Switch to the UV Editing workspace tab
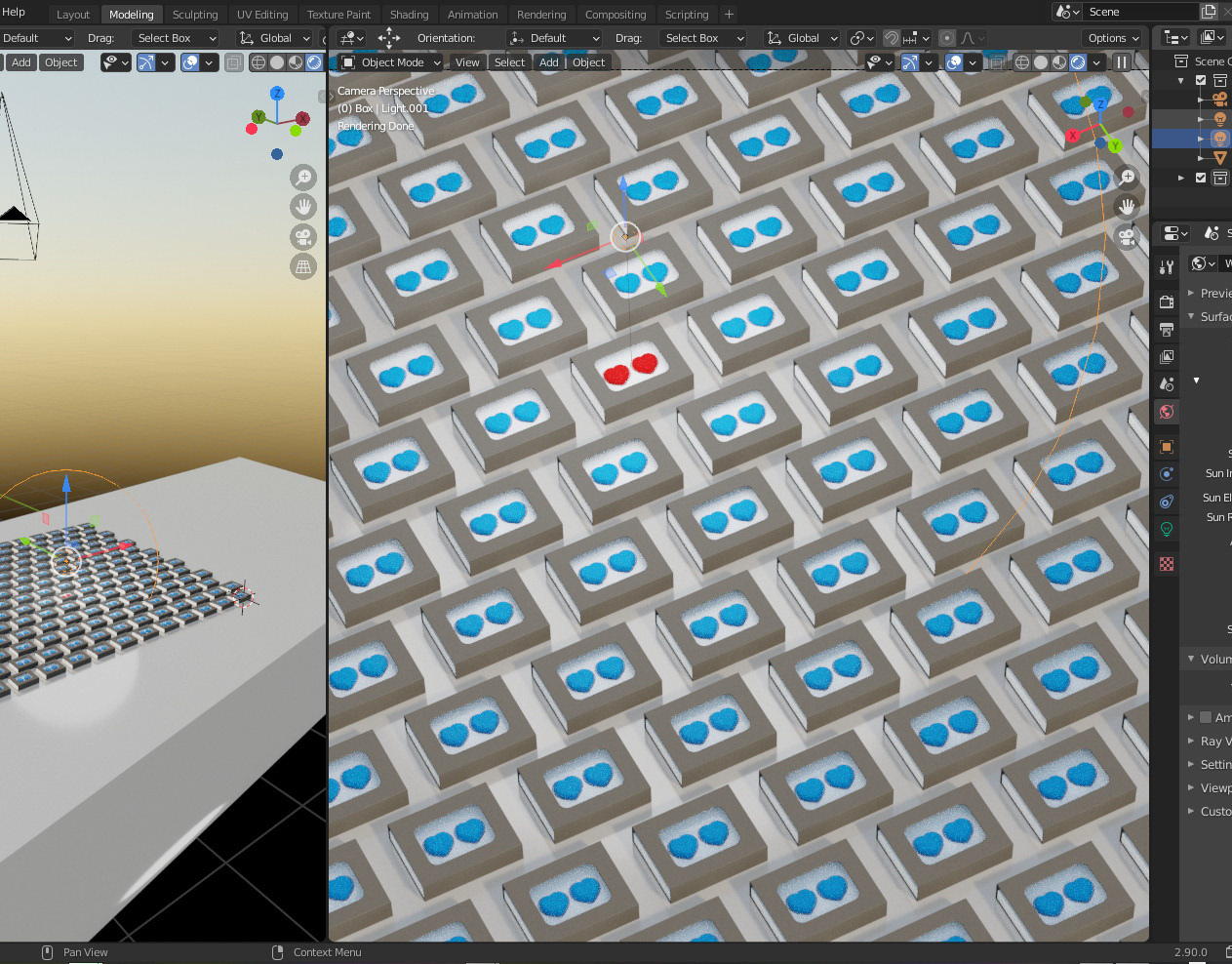 262,15
